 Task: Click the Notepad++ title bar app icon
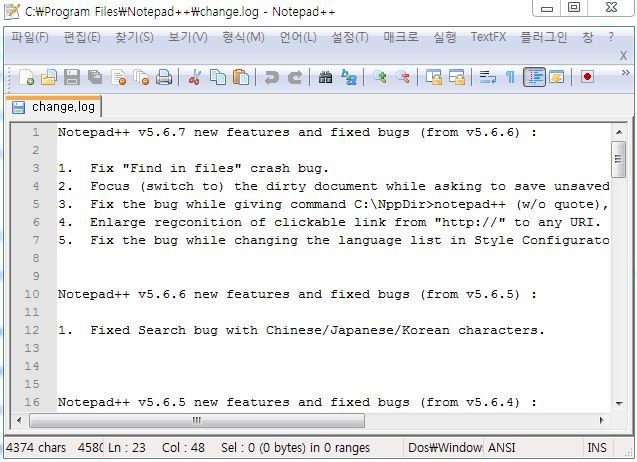coord(11,11)
